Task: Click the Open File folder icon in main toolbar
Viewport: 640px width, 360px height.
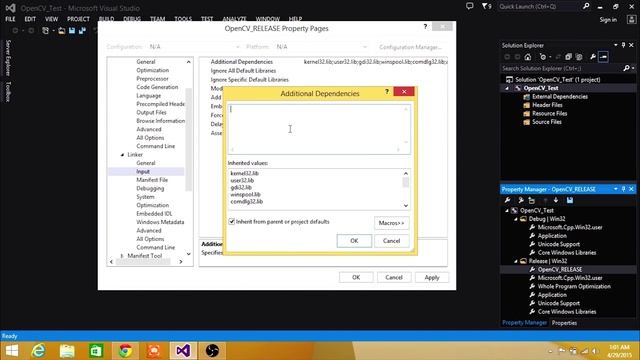Action: tap(62, 31)
